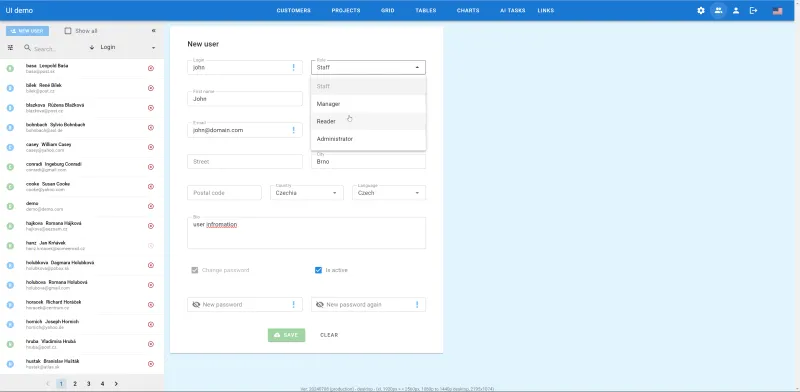Select Administrator role option
800x392 pixels.
[368, 139]
